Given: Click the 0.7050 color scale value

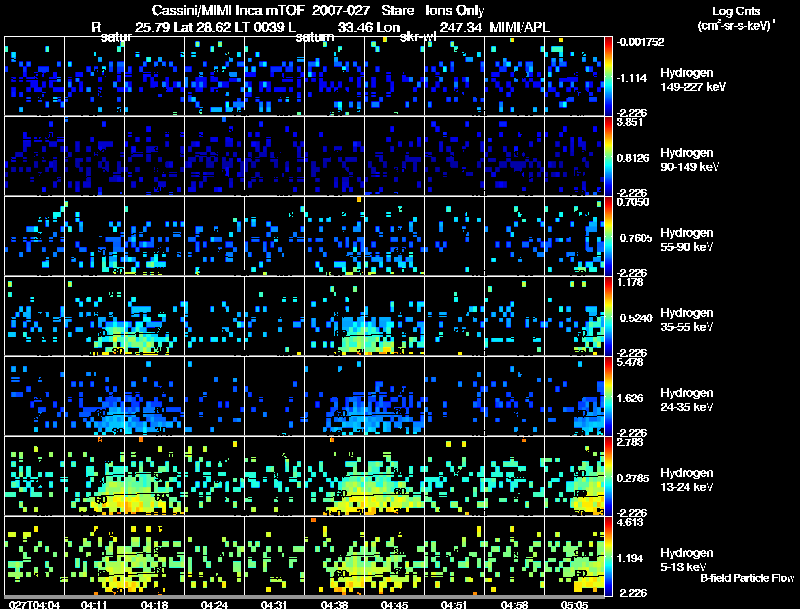Looking at the screenshot, I should 633,202.
